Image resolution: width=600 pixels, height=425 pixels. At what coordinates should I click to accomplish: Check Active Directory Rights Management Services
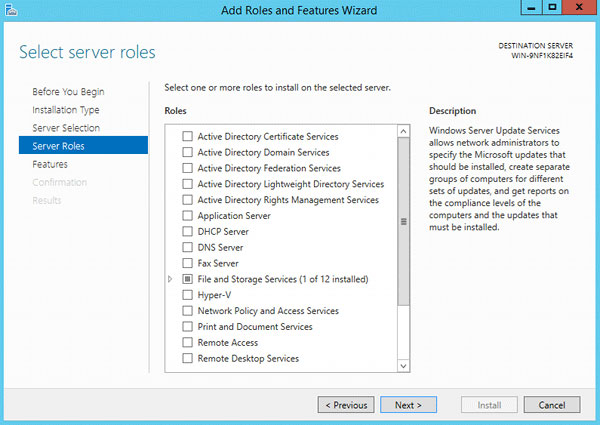click(188, 200)
